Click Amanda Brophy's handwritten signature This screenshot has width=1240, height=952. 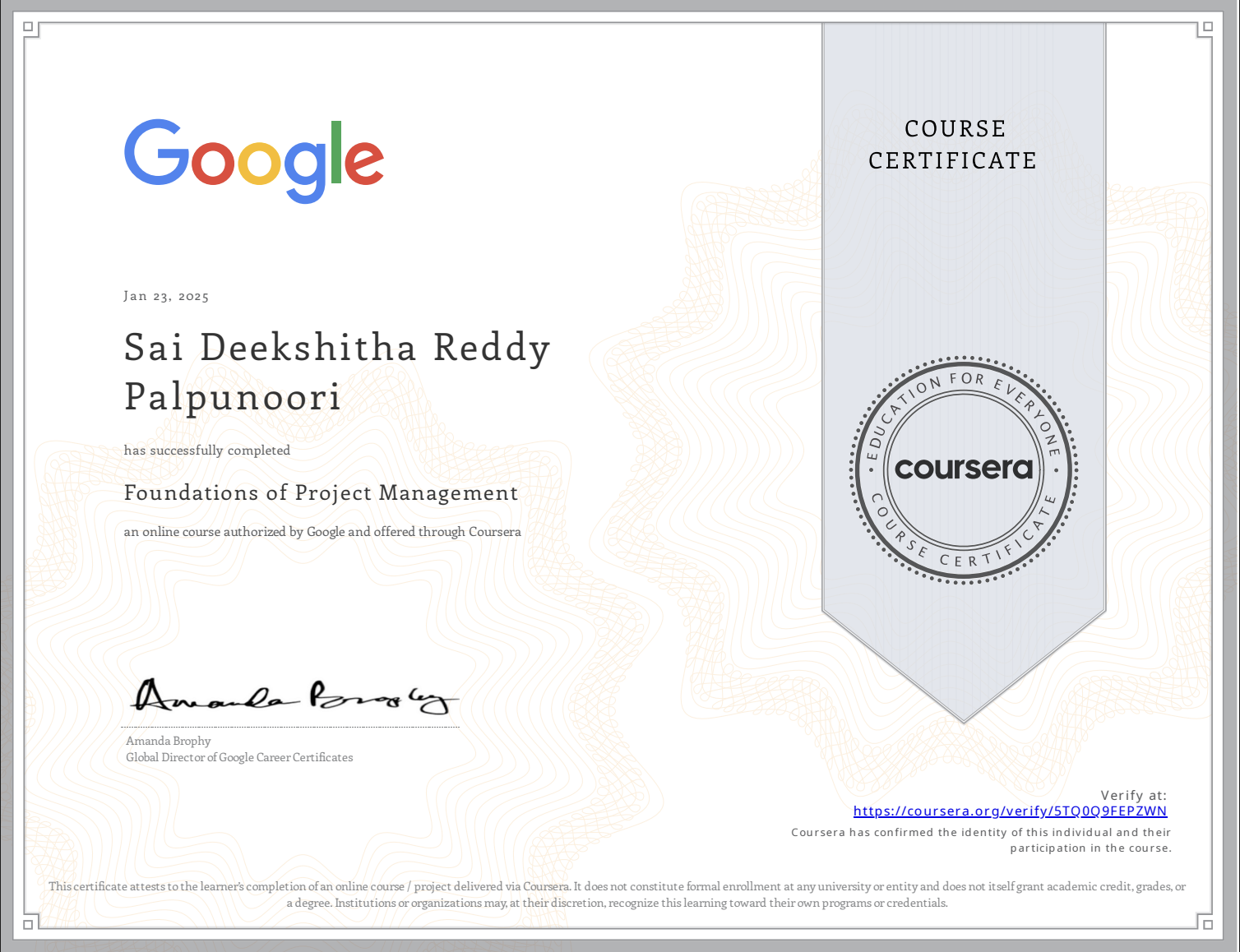[x=294, y=696]
